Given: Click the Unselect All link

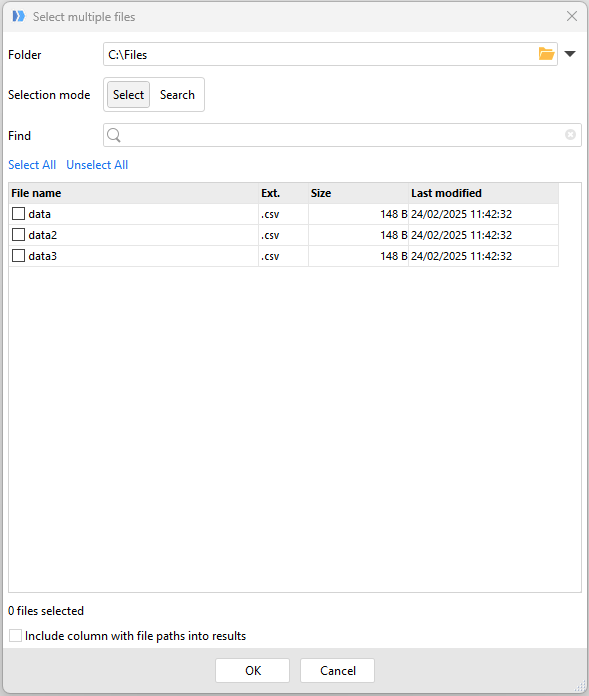Looking at the screenshot, I should pos(97,165).
